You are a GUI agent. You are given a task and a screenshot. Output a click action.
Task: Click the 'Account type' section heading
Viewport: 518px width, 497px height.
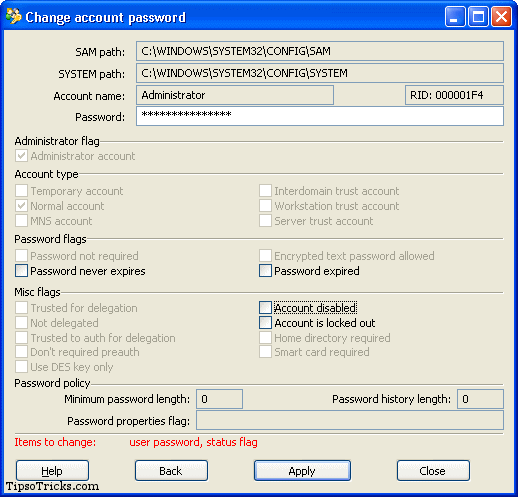click(46, 174)
